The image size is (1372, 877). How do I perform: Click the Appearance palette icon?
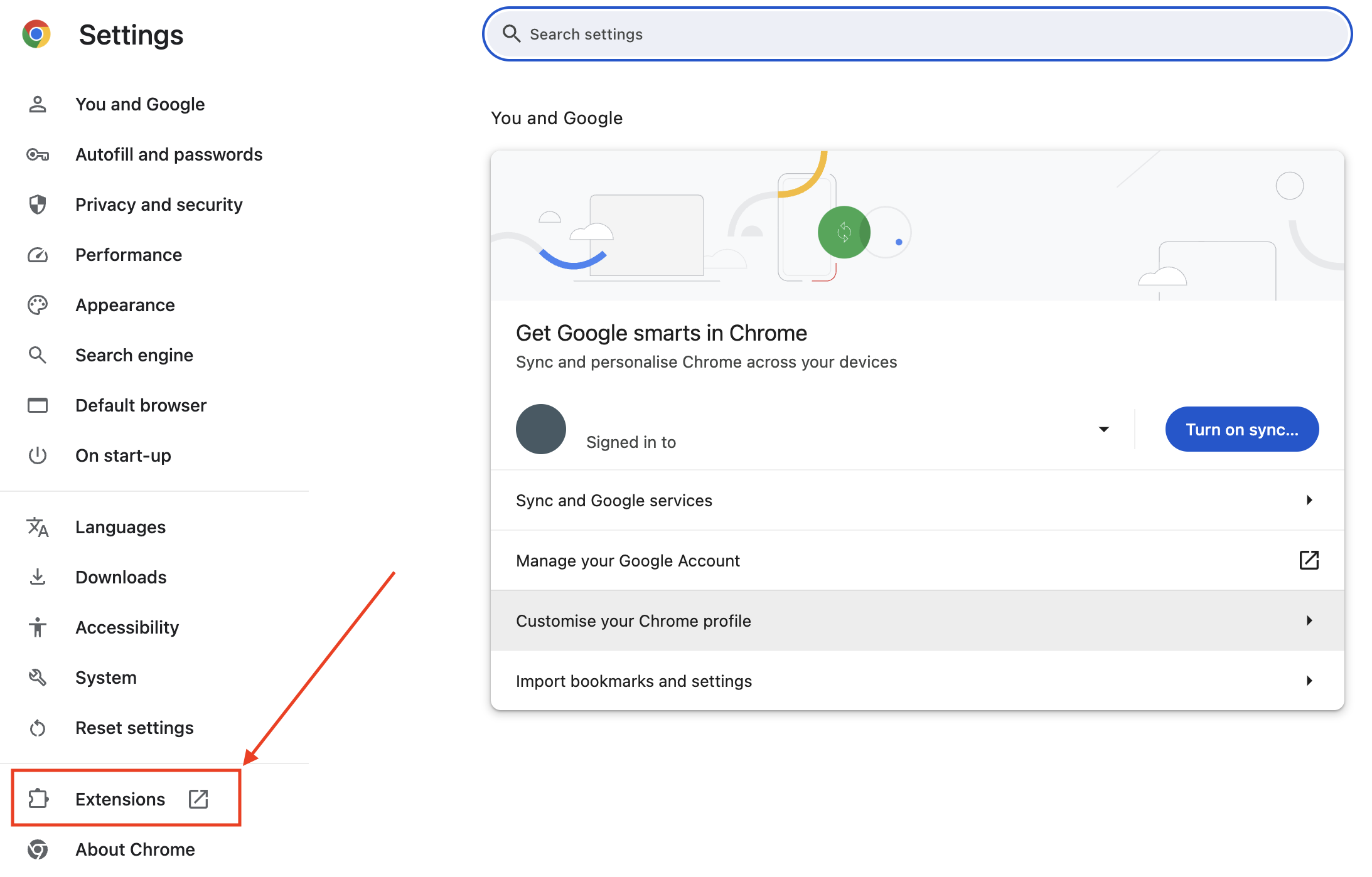[x=38, y=305]
